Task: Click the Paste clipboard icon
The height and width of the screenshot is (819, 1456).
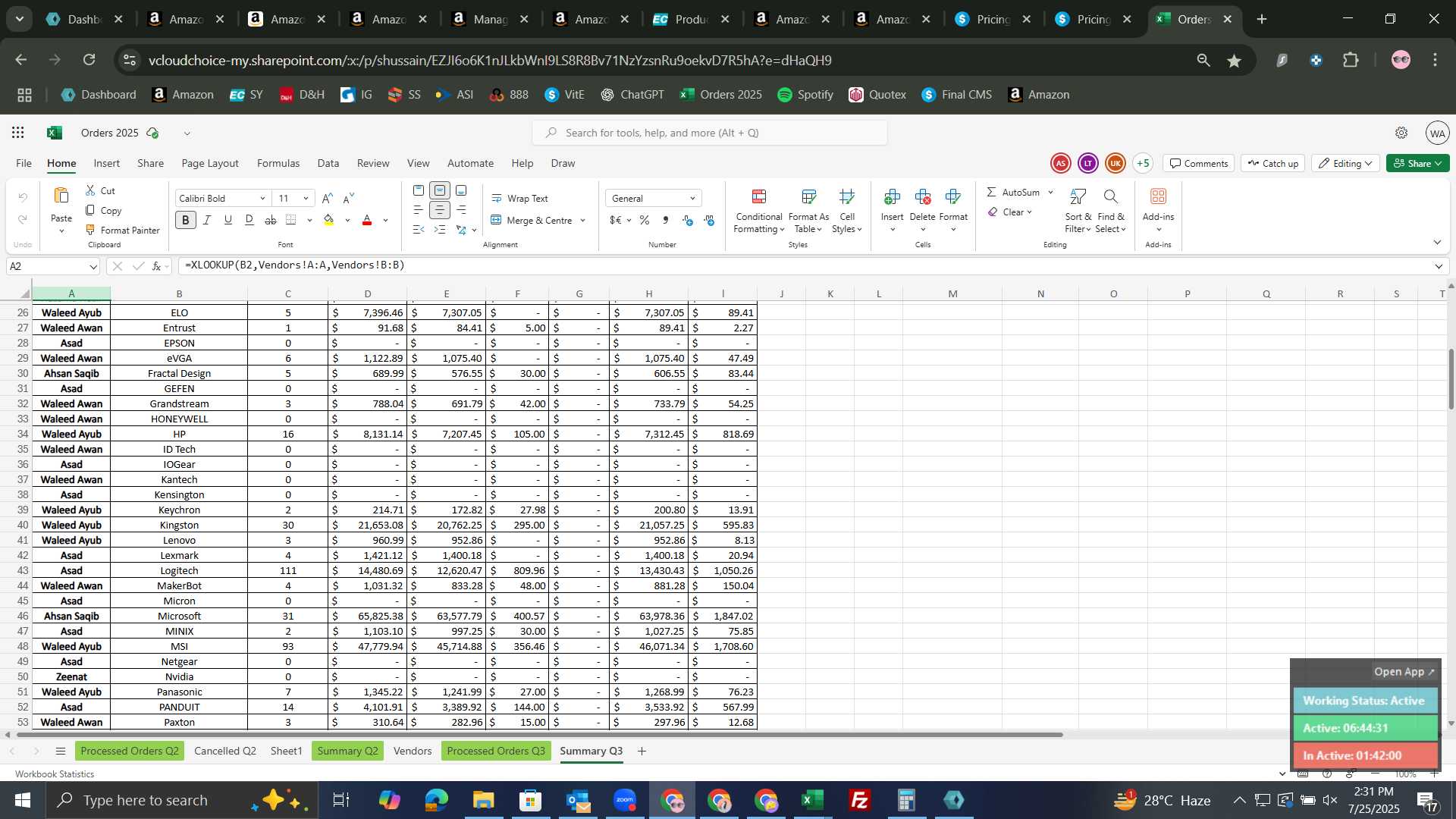Action: tap(61, 196)
